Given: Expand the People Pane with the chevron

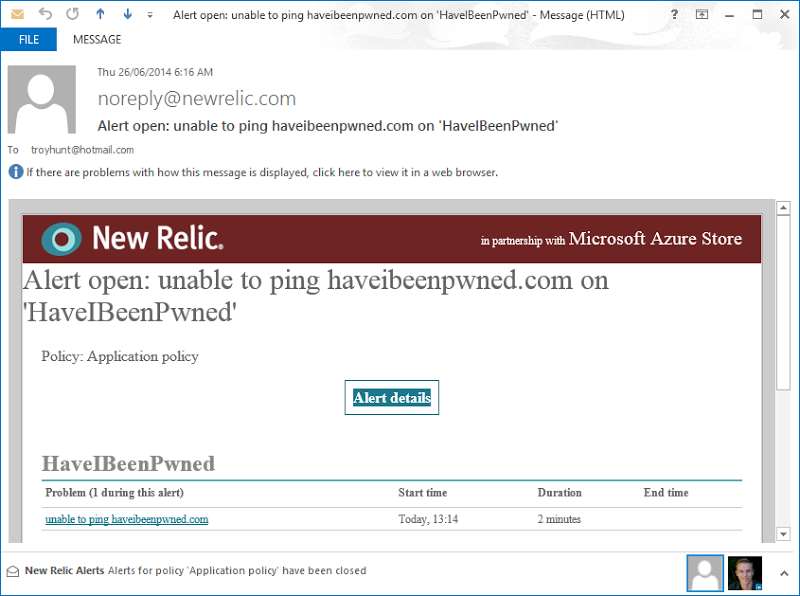Looking at the screenshot, I should [x=783, y=572].
